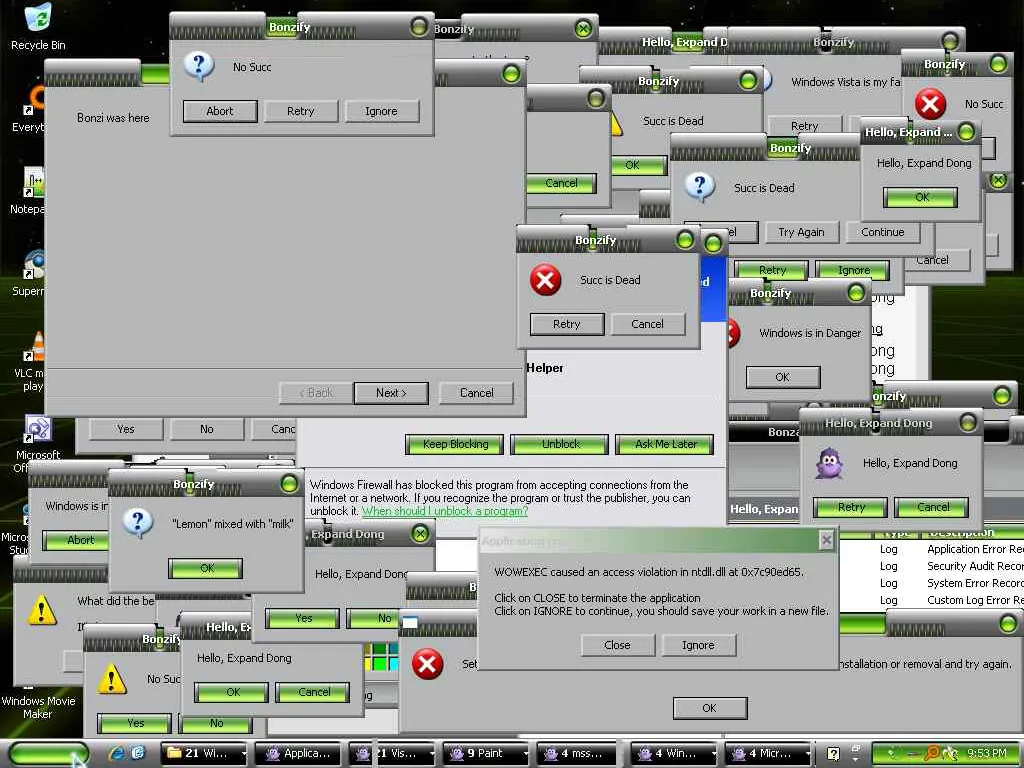Click Ignore in the top No Succ dialog
The height and width of the screenshot is (768, 1024).
[381, 111]
